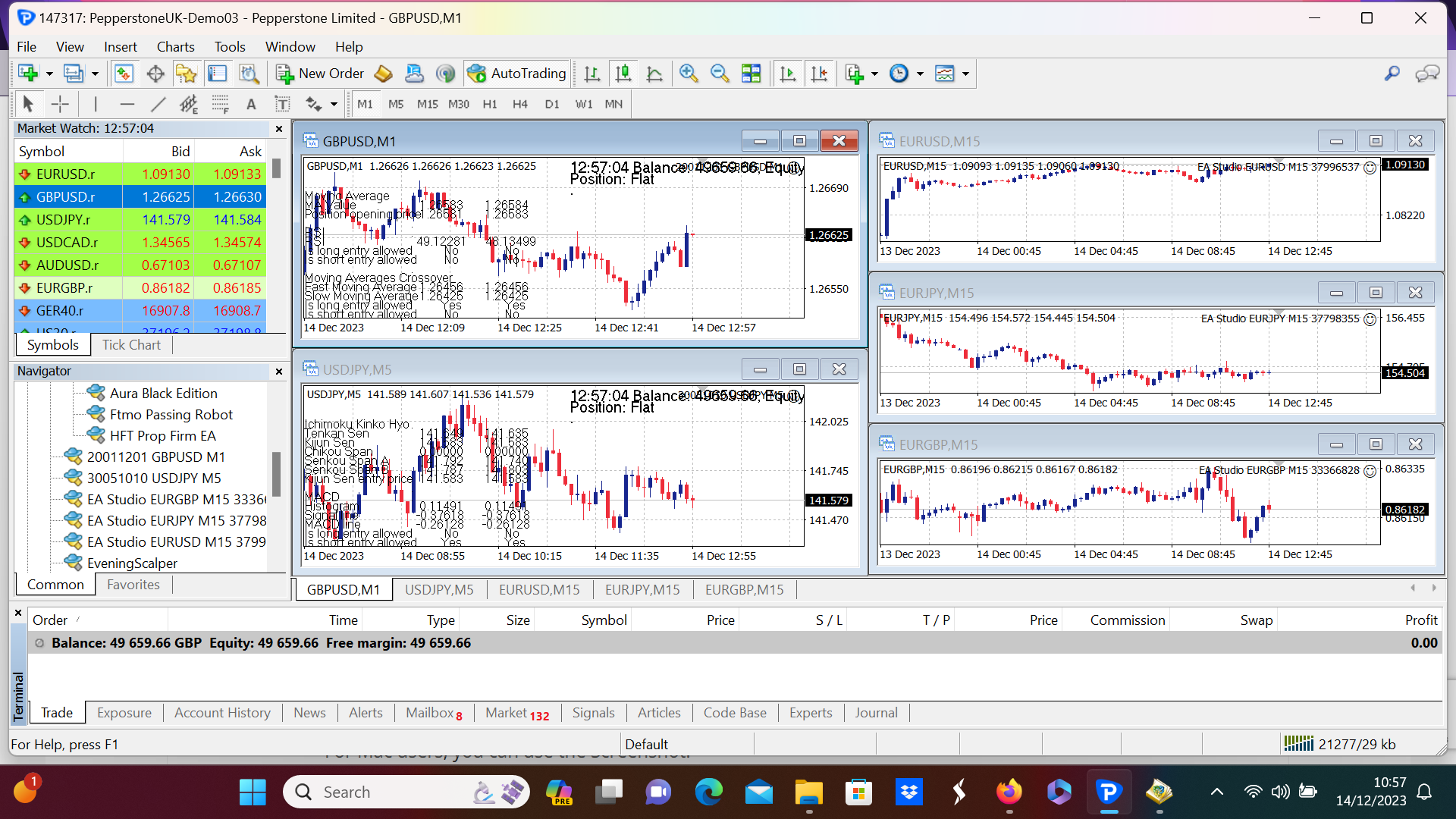
Task: Open the Charts menu
Action: tap(175, 47)
